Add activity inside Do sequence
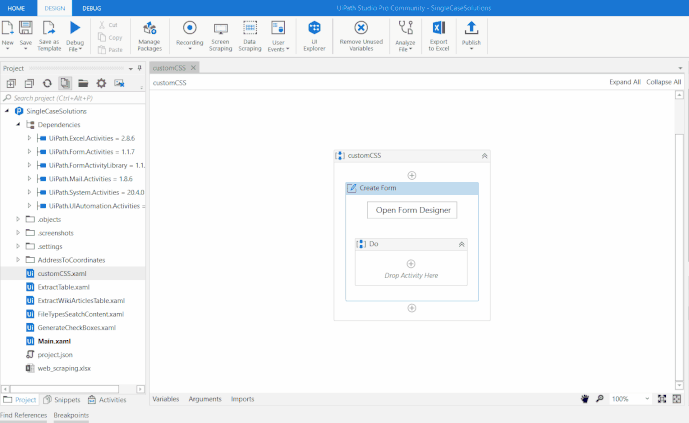This screenshot has width=689, height=423. tap(411, 264)
